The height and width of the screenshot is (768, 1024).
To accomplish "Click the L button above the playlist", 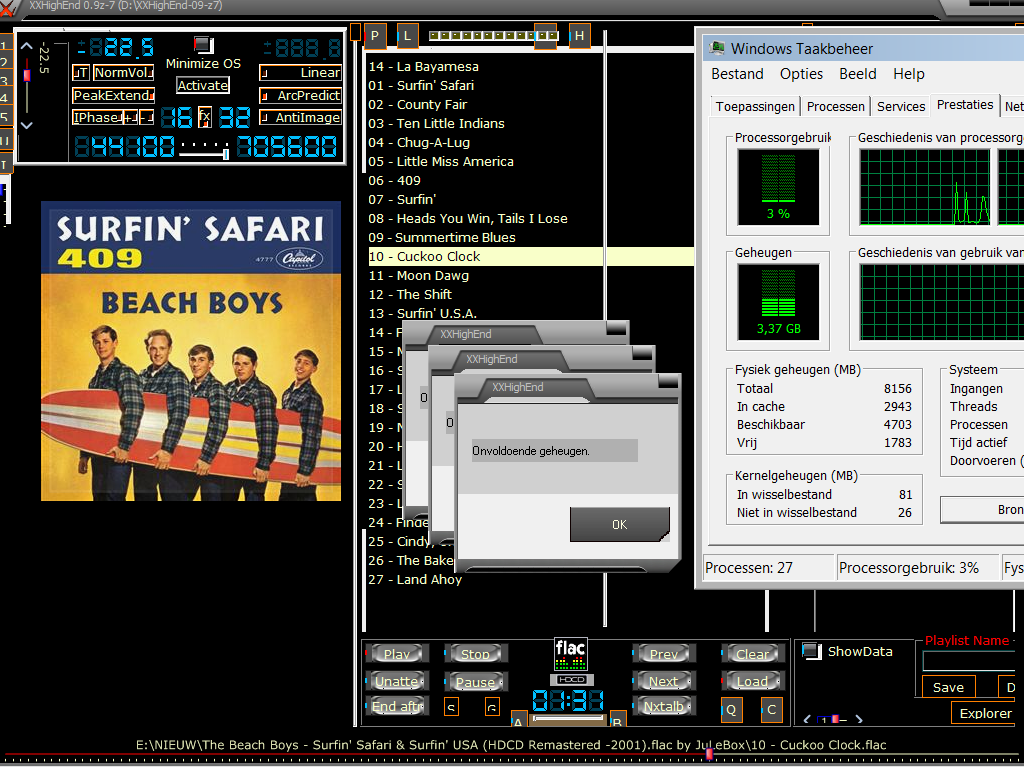I will point(408,36).
